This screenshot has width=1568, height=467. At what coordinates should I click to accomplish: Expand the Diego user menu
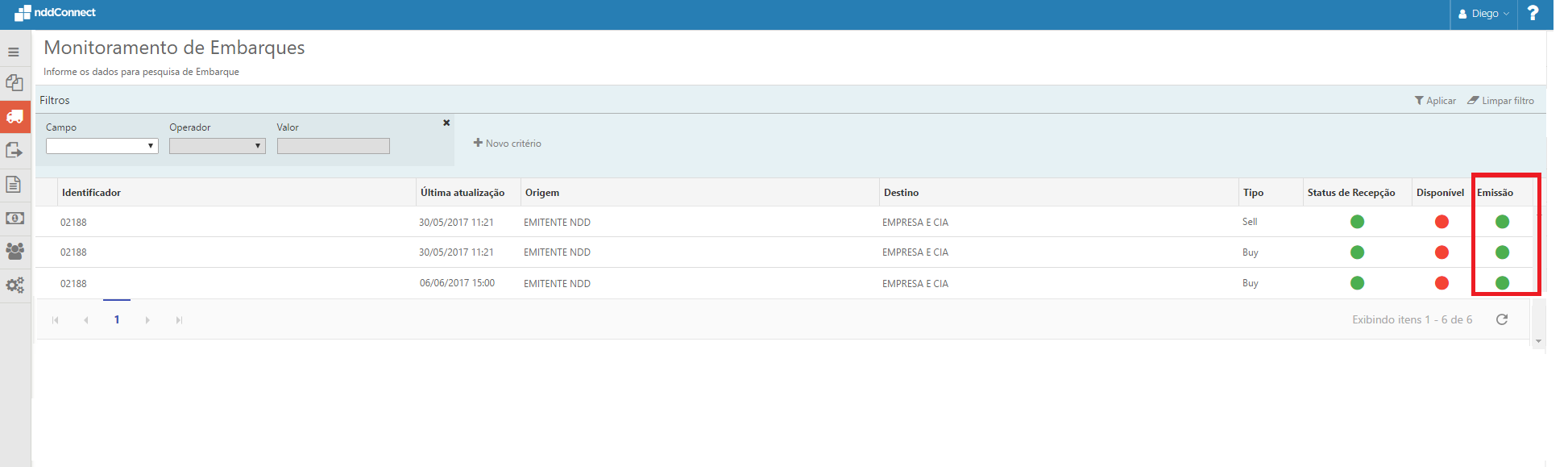1483,14
